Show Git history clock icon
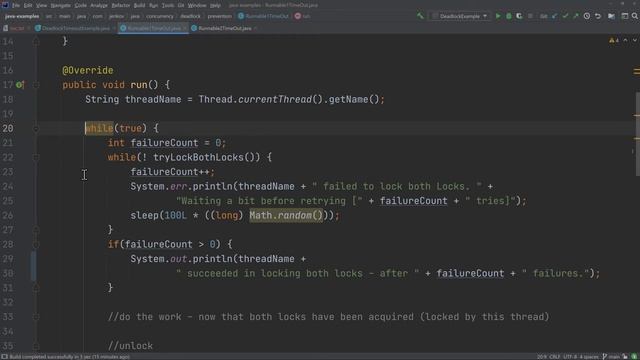The image size is (640, 360). click(587, 16)
